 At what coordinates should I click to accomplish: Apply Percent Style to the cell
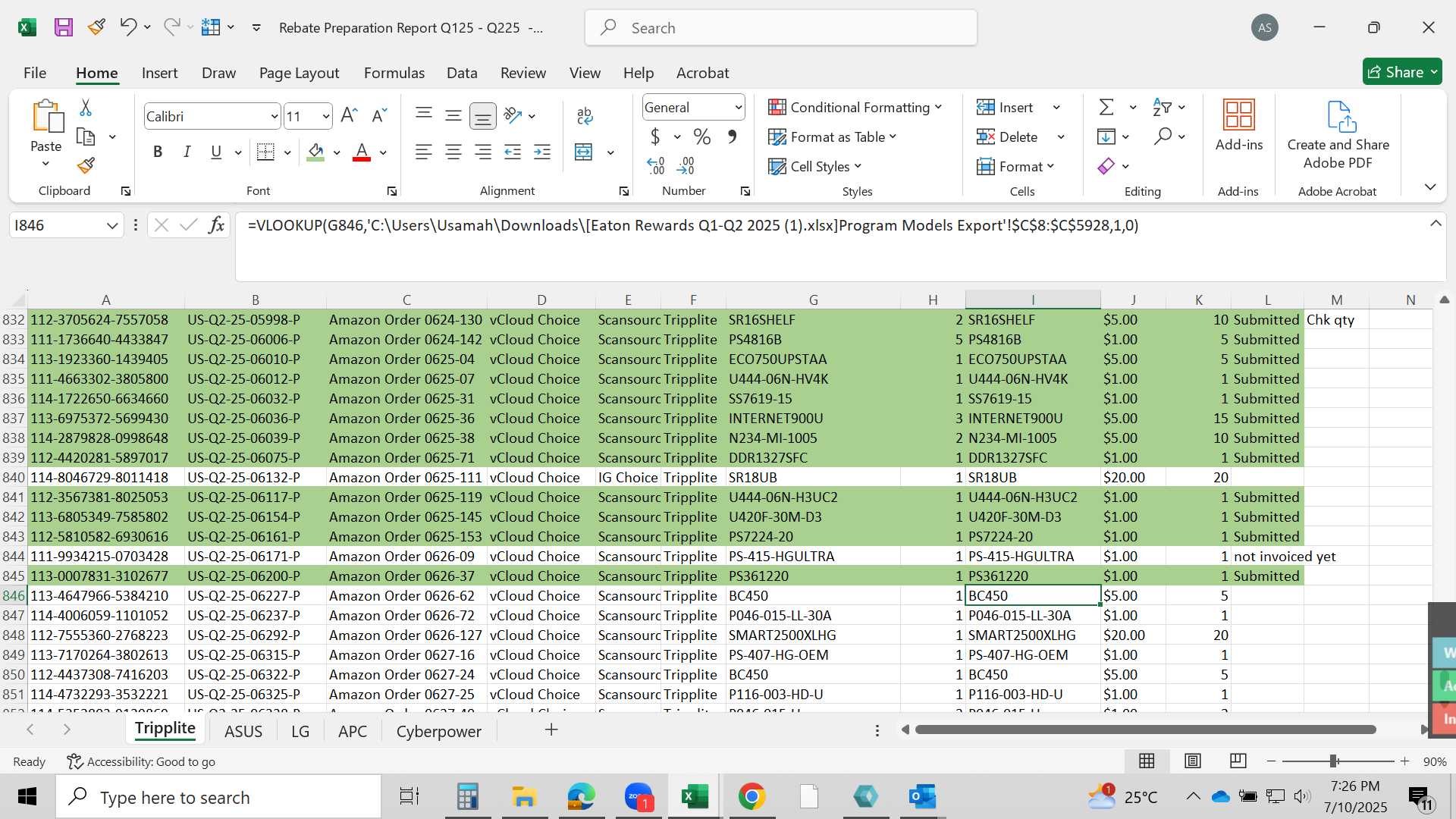(x=702, y=137)
